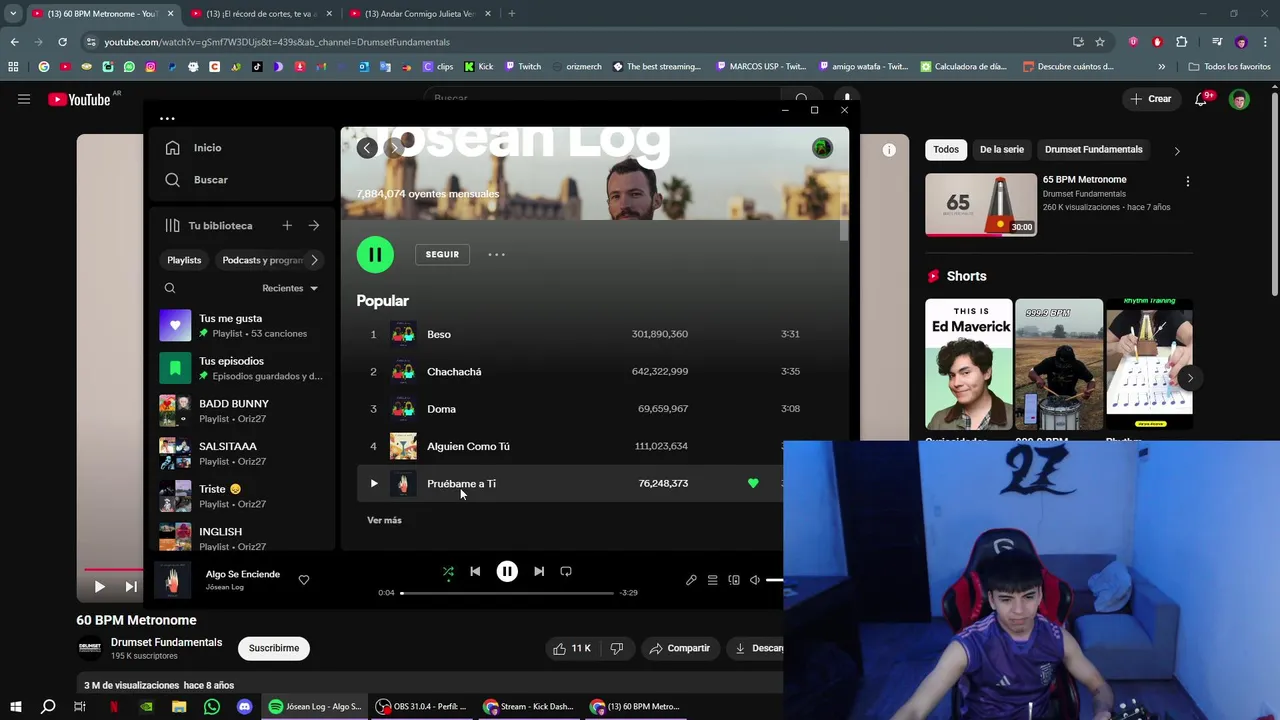The height and width of the screenshot is (720, 1280).
Task: Share video with Compartir button
Action: tap(680, 648)
